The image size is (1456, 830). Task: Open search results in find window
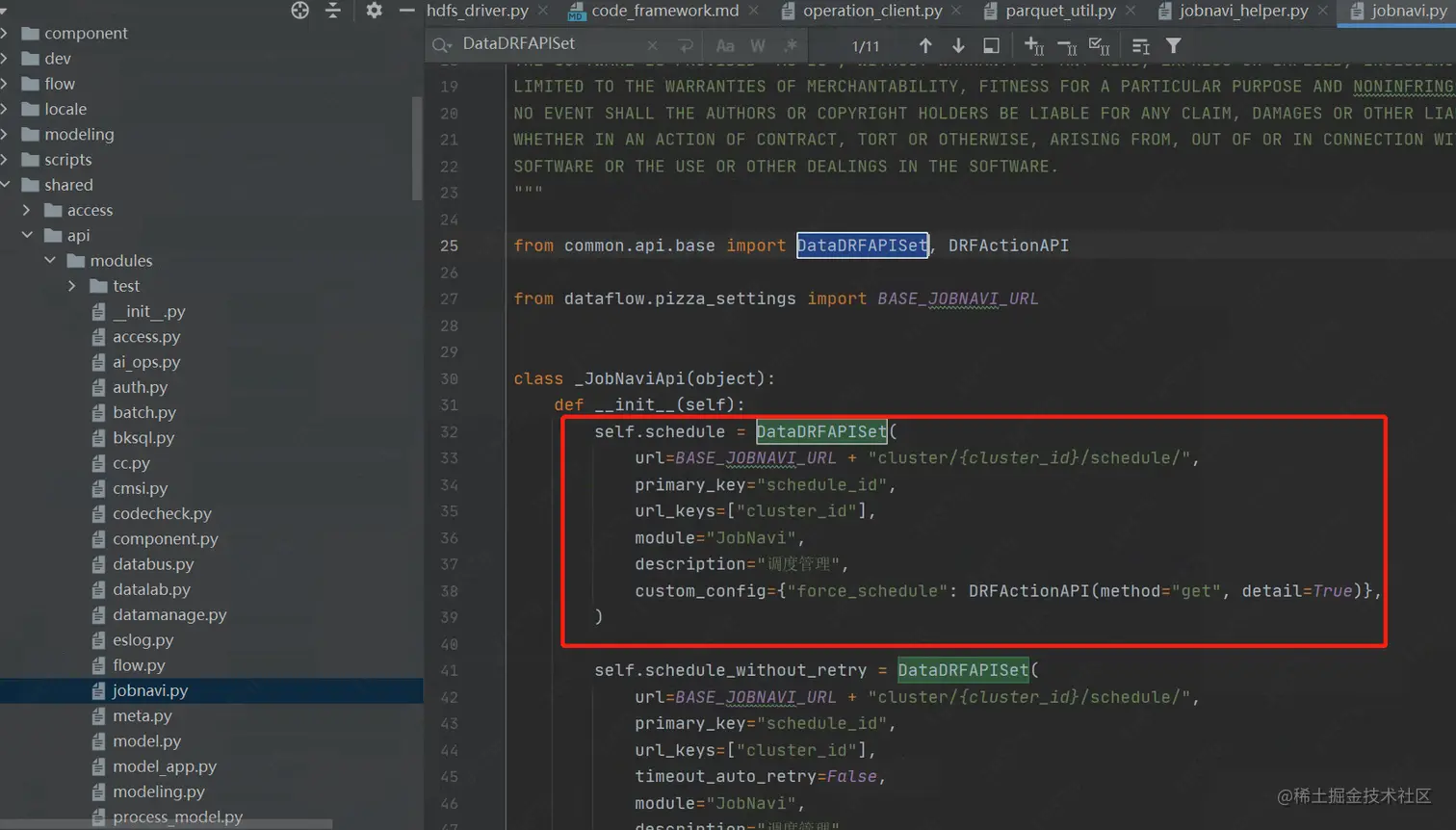tap(991, 45)
